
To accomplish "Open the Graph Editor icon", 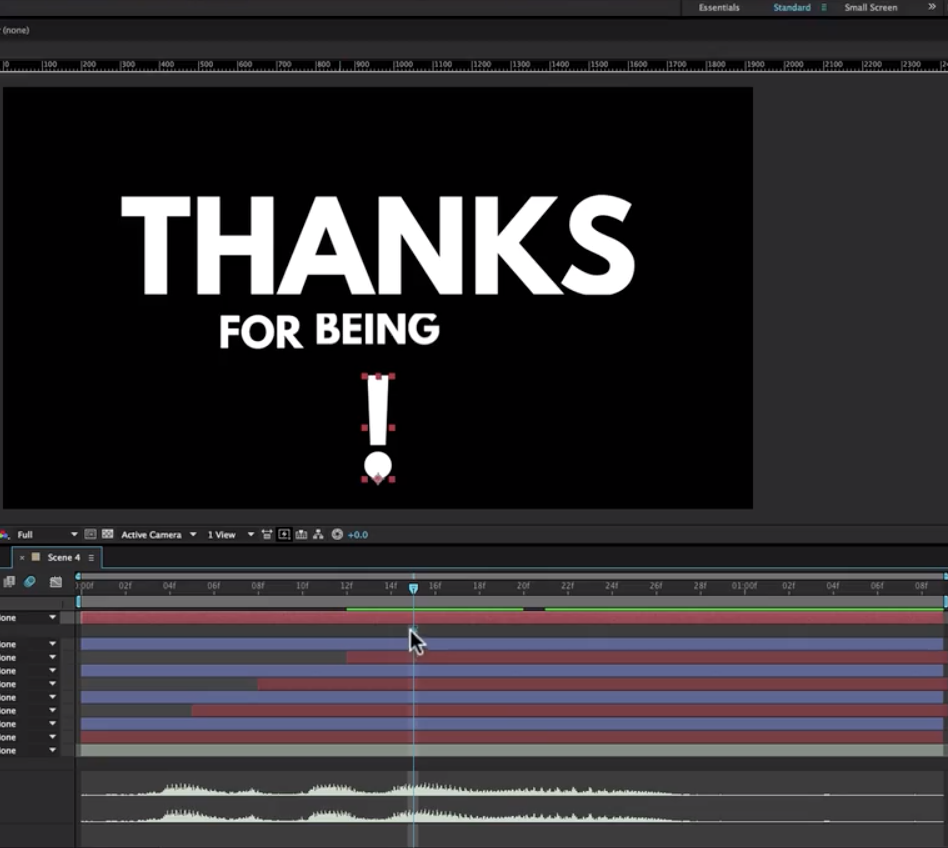I will tap(56, 582).
